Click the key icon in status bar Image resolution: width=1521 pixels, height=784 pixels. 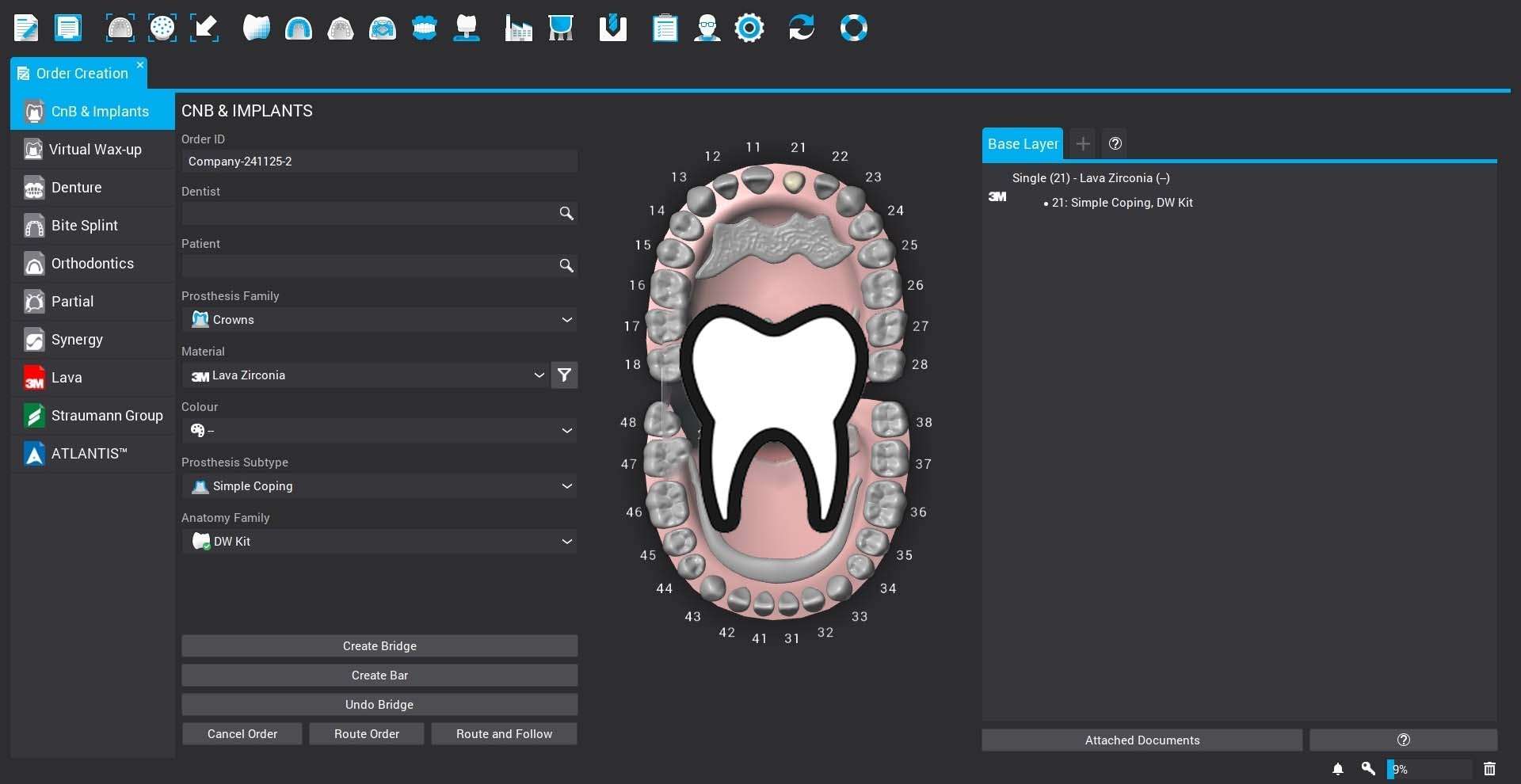pos(1368,769)
